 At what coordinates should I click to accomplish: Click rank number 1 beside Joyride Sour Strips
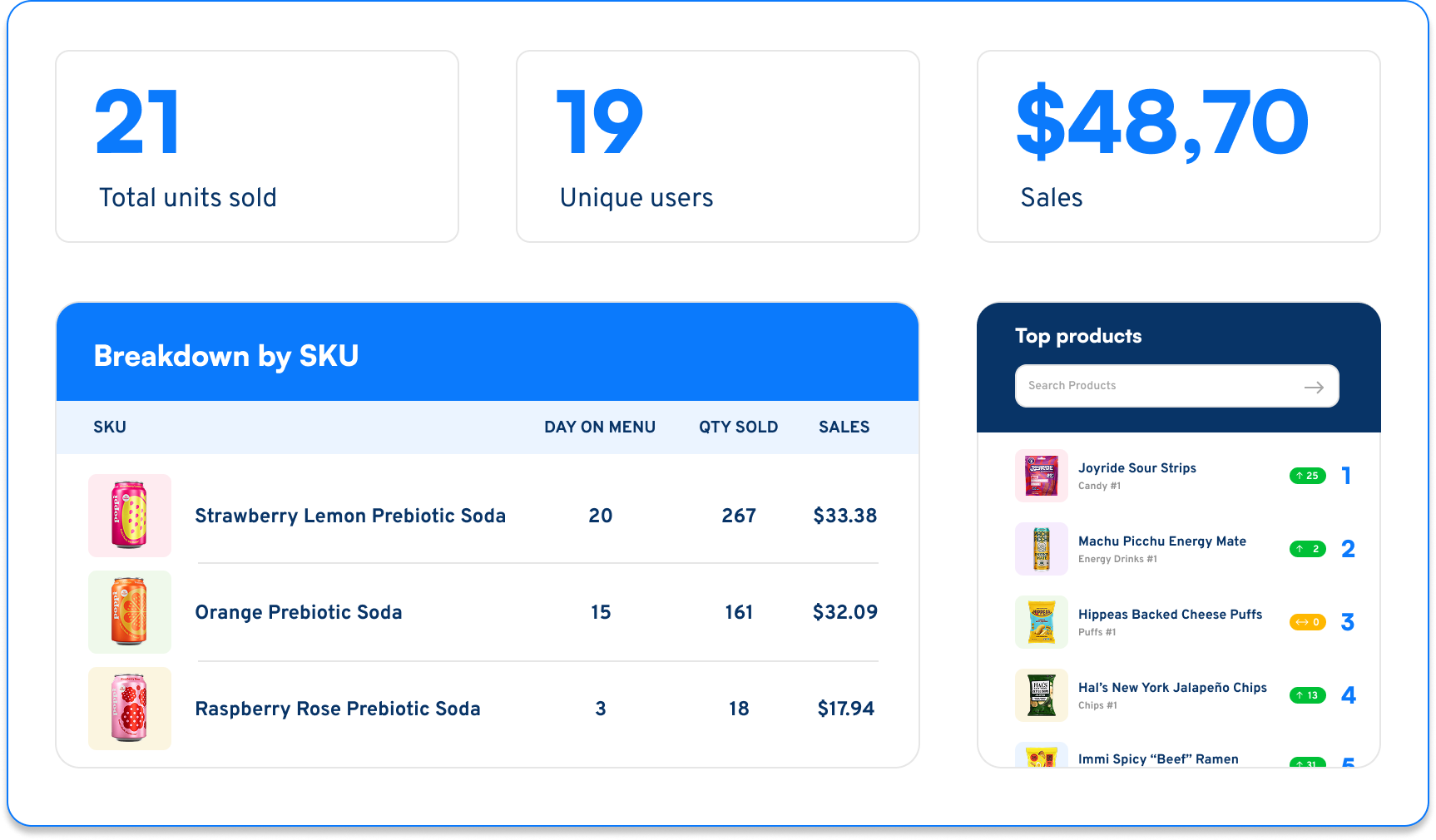[1347, 476]
